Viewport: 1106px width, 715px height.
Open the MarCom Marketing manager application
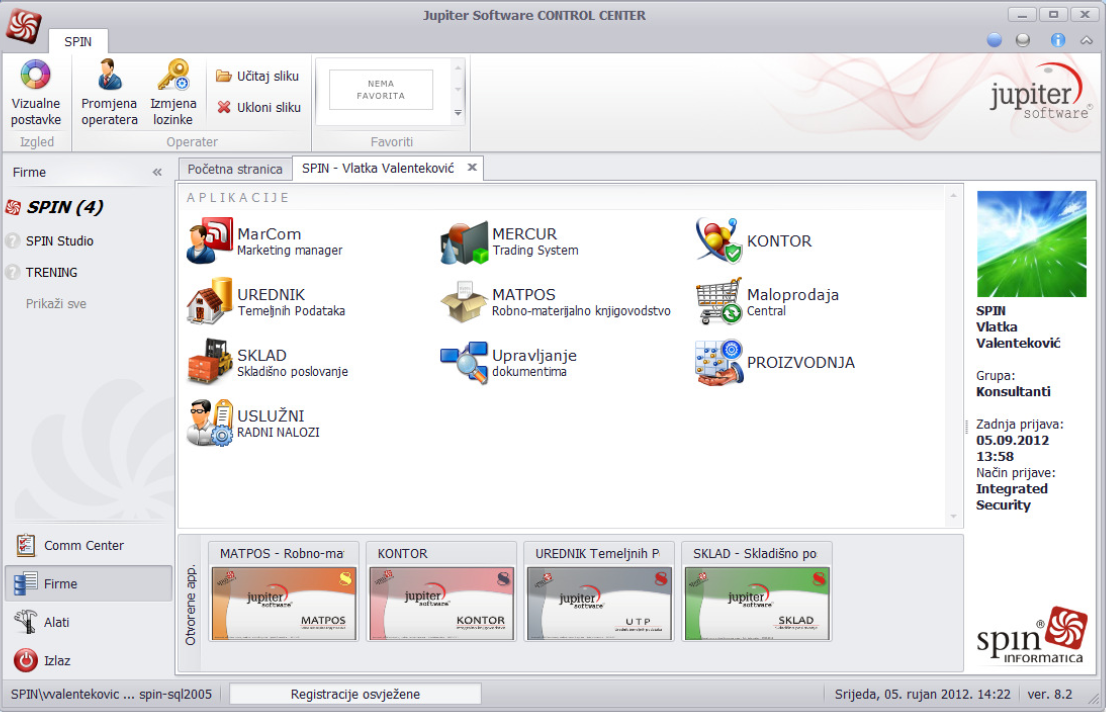[x=210, y=243]
